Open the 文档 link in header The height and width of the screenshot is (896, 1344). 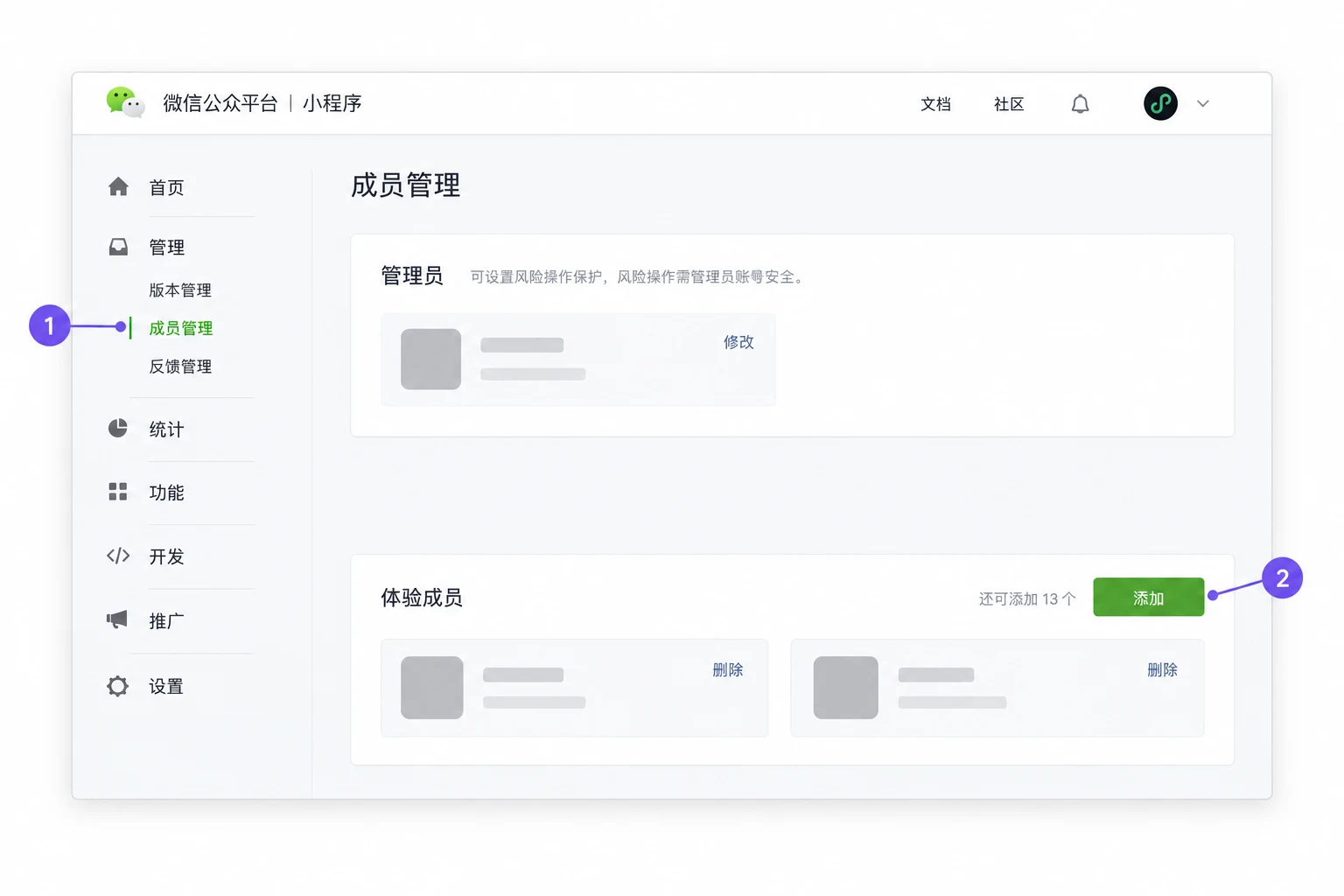tap(935, 104)
